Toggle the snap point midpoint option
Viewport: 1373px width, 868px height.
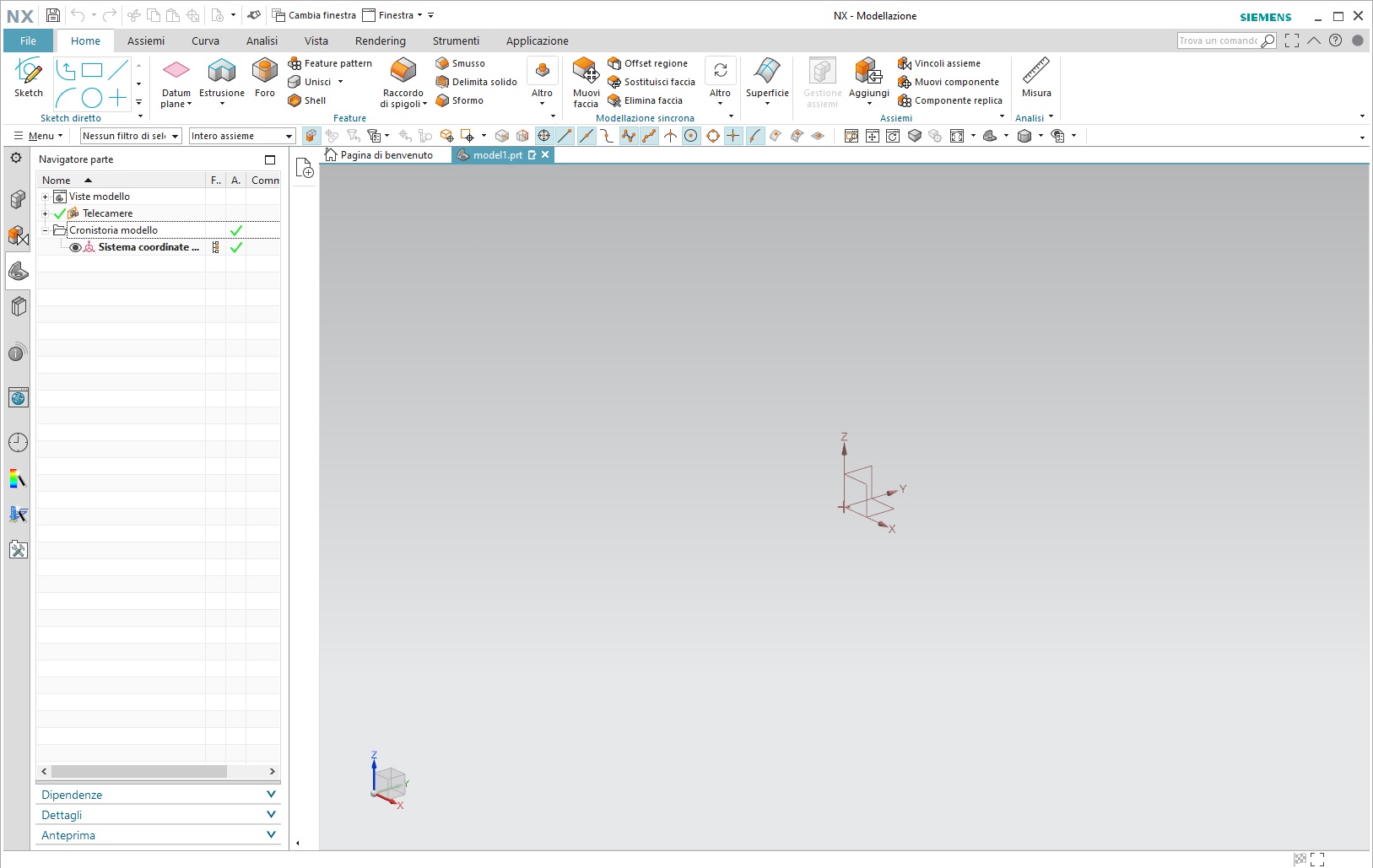[586, 136]
